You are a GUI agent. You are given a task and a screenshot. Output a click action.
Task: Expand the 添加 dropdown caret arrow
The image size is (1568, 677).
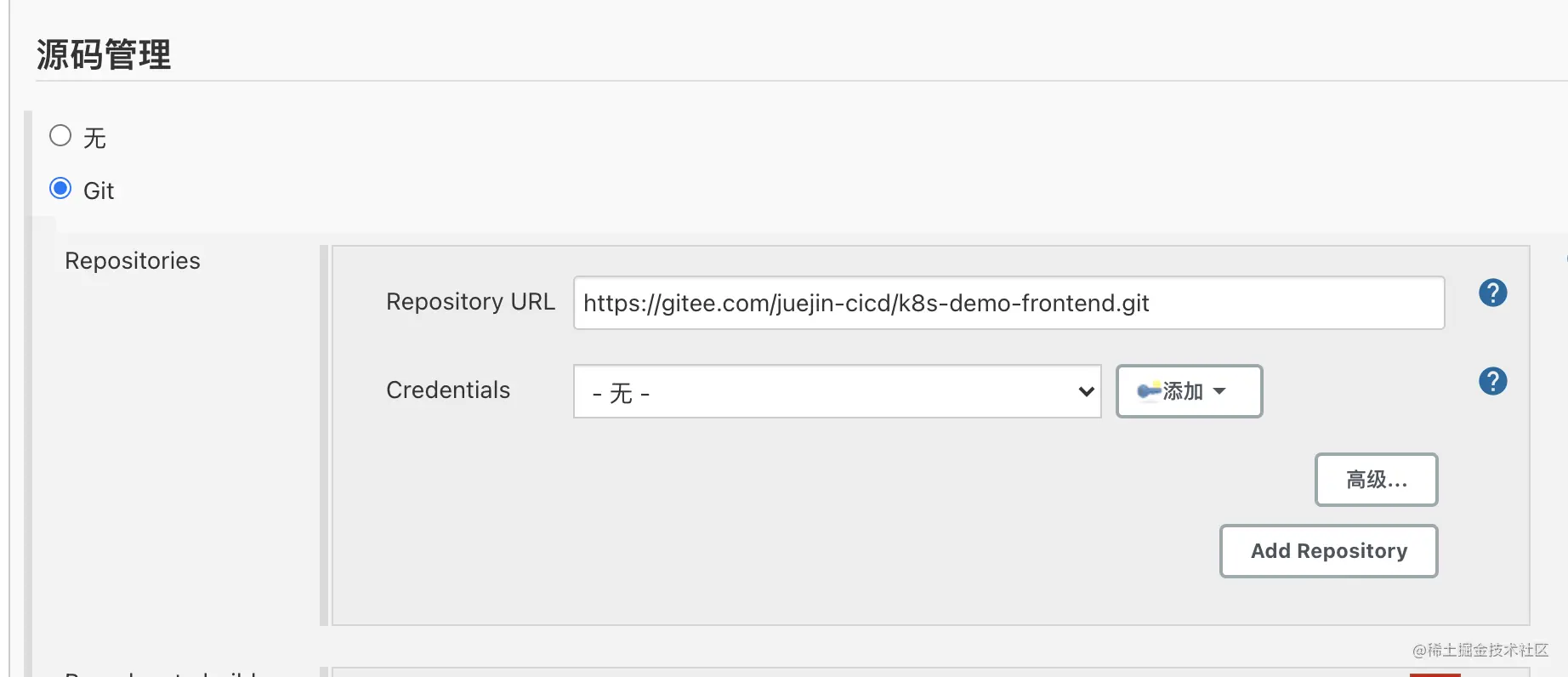(x=1219, y=391)
